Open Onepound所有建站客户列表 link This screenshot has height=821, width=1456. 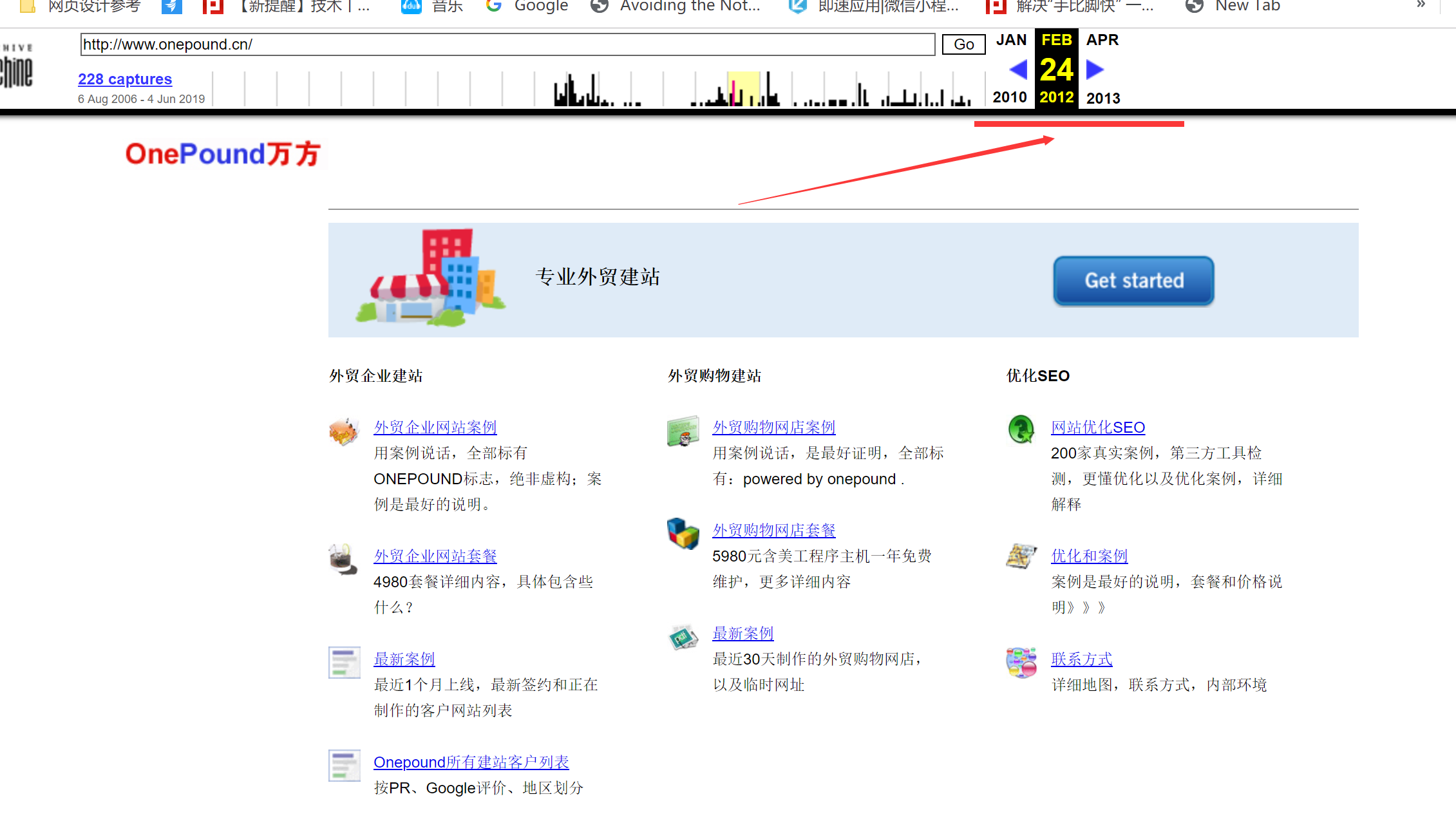pos(471,762)
